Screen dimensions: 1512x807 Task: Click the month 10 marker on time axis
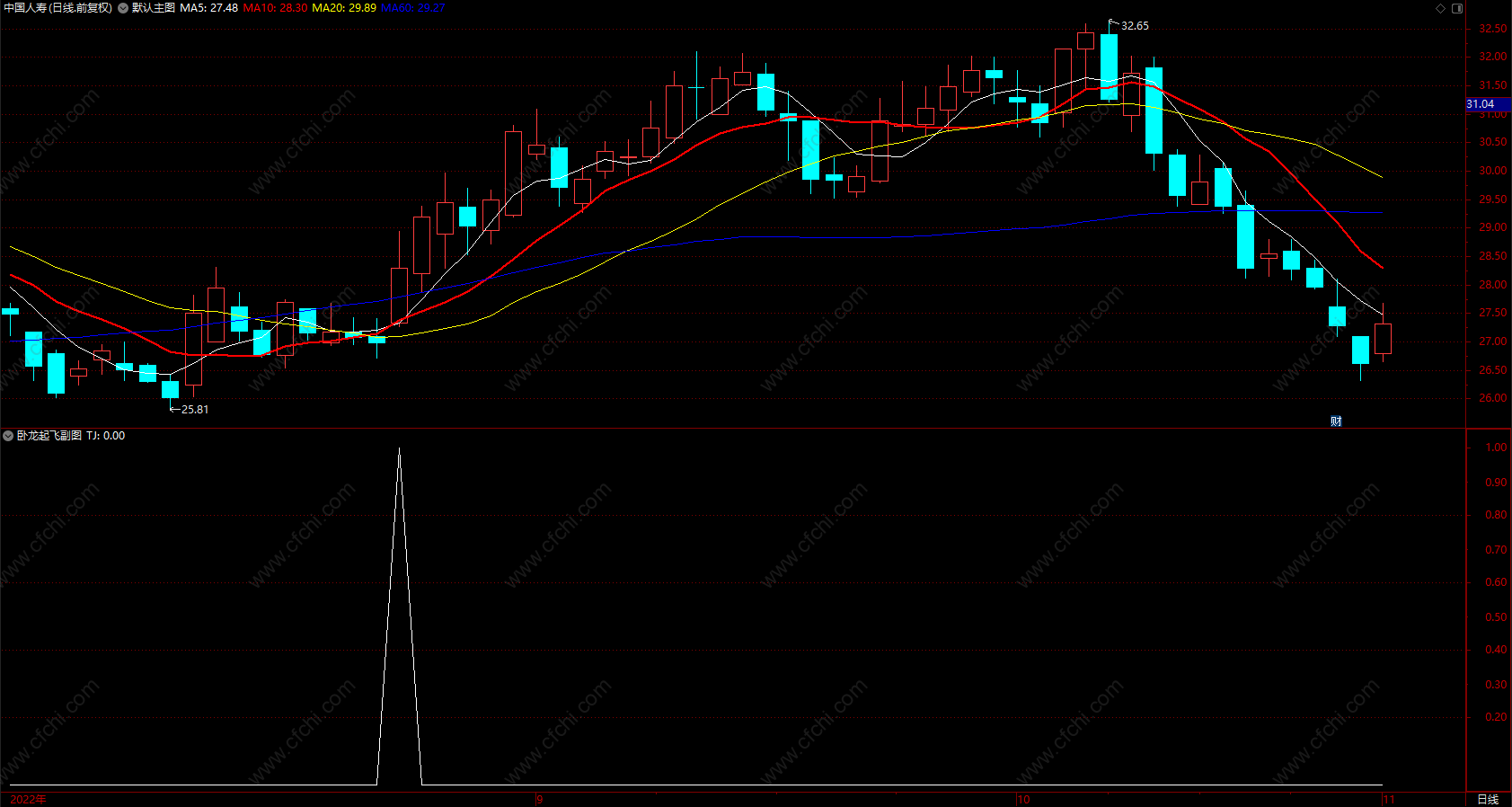[x=1023, y=799]
